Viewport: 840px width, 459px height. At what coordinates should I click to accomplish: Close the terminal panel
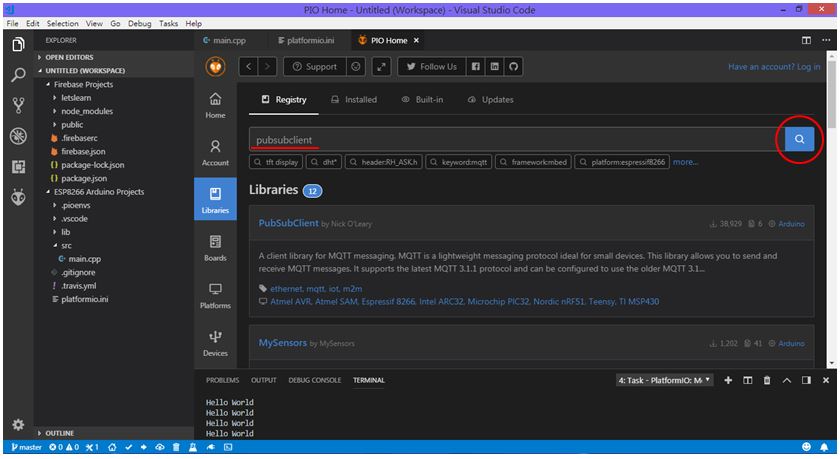[x=826, y=380]
